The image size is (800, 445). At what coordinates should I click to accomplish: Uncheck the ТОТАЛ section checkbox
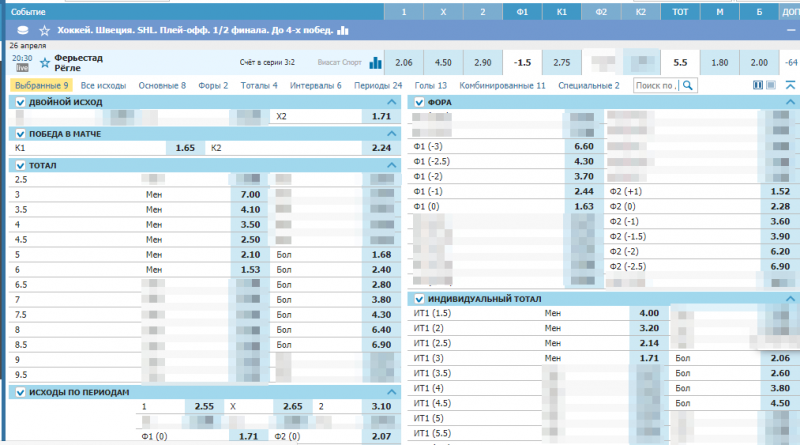pyautogui.click(x=20, y=165)
